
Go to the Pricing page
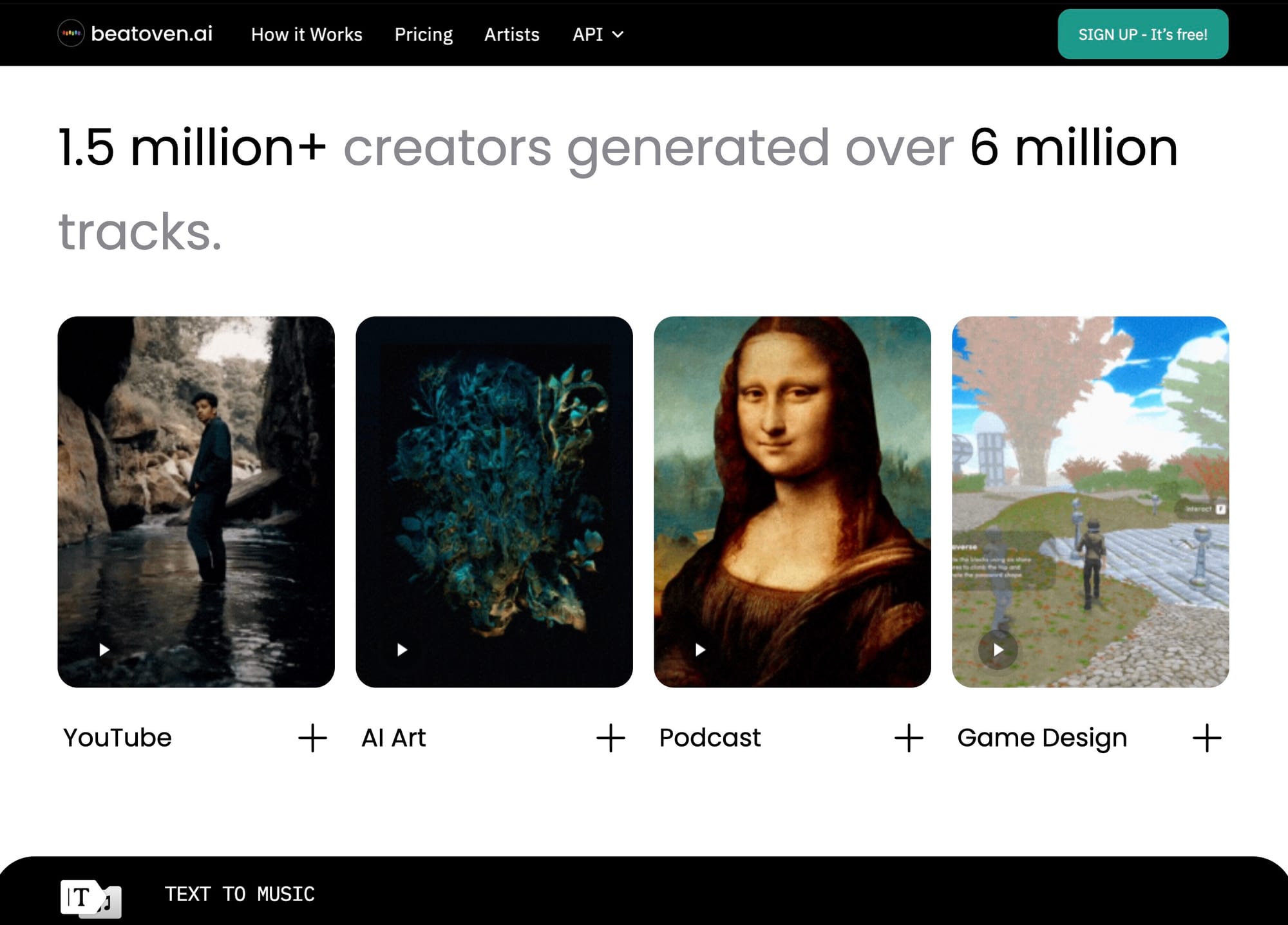(423, 35)
